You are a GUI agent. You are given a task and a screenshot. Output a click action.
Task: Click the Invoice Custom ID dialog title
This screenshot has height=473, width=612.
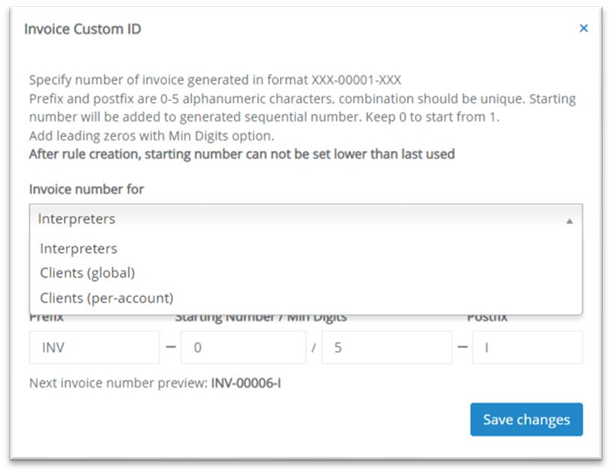83,29
